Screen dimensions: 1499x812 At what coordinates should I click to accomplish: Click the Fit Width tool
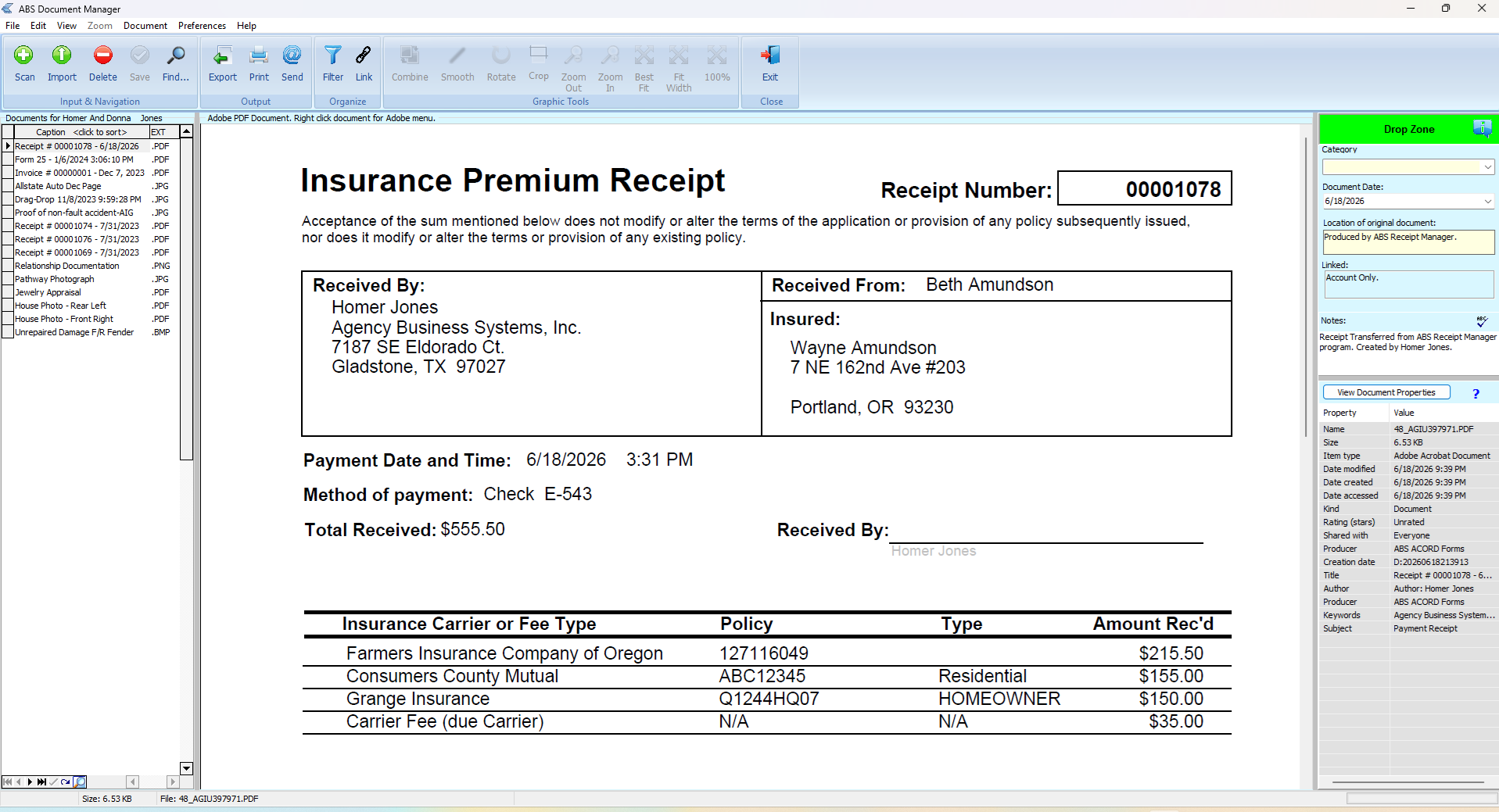tap(679, 55)
